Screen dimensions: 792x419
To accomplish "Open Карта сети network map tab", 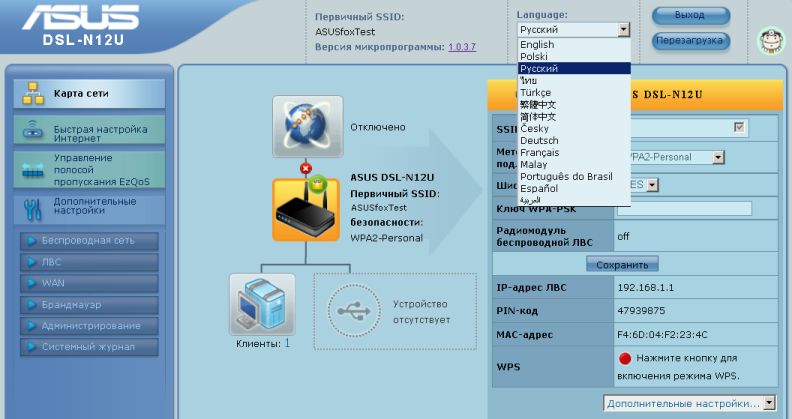I will pyautogui.click(x=89, y=94).
